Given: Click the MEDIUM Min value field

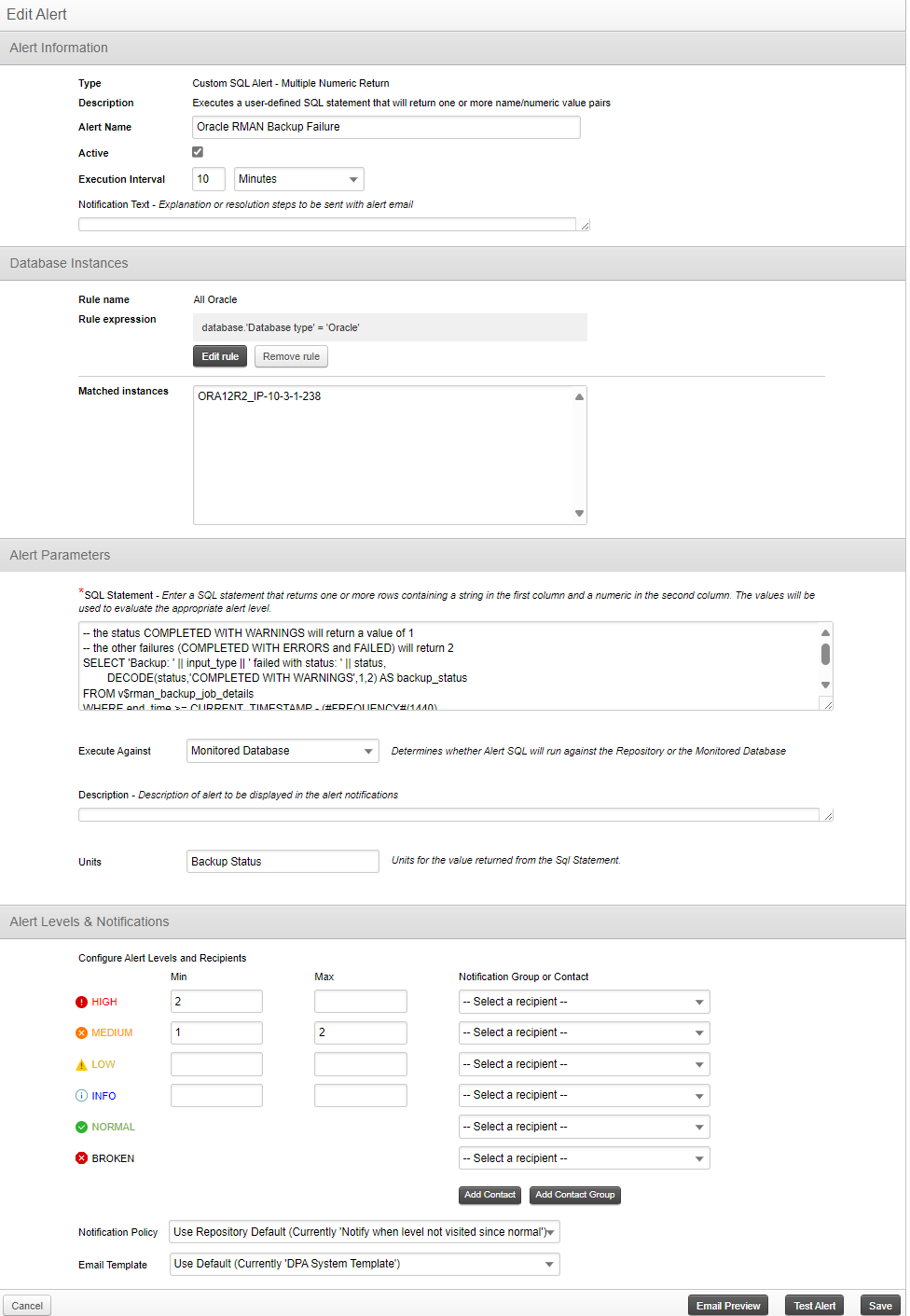Looking at the screenshot, I should 216,1032.
